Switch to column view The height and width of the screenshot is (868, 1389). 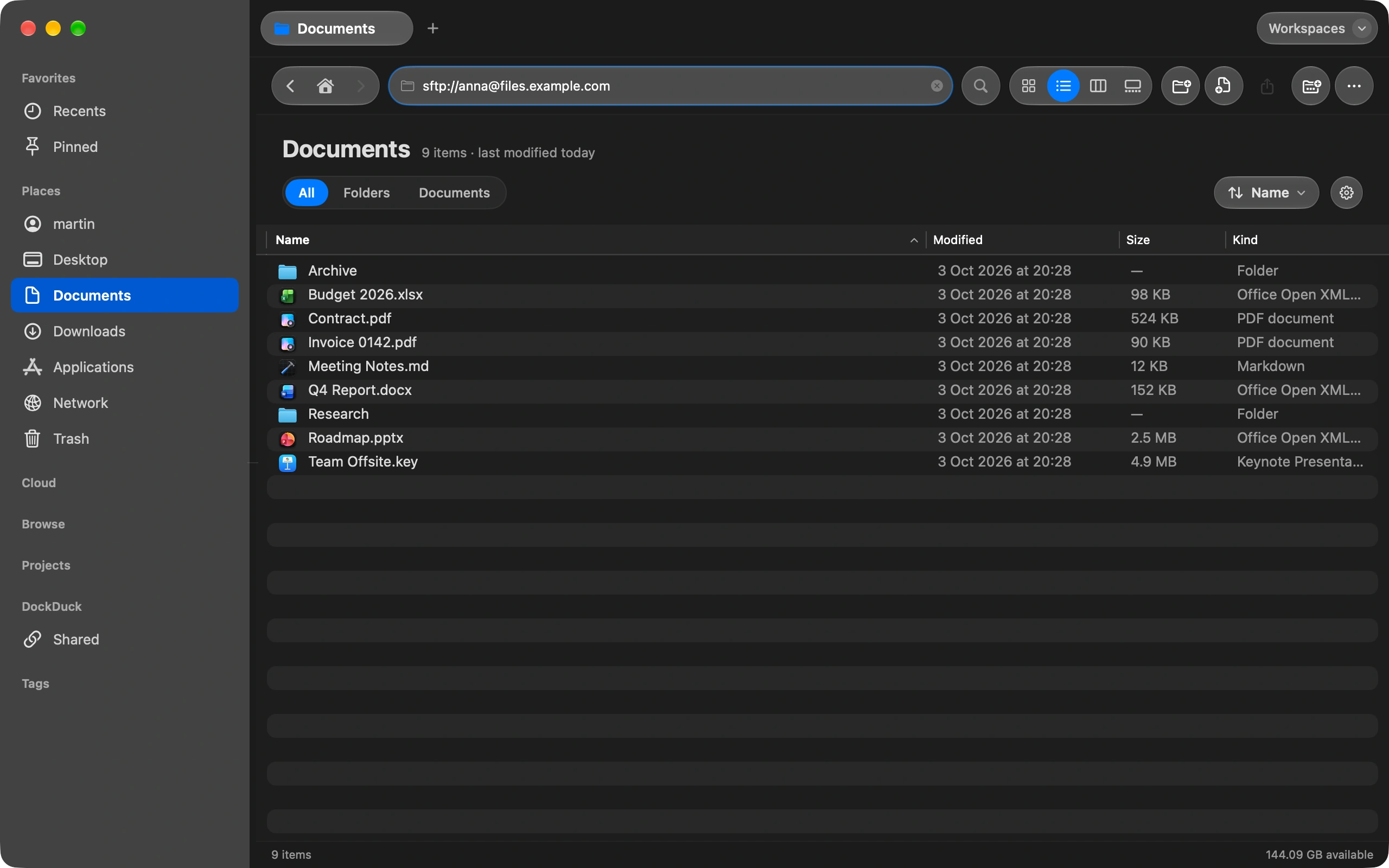point(1098,86)
